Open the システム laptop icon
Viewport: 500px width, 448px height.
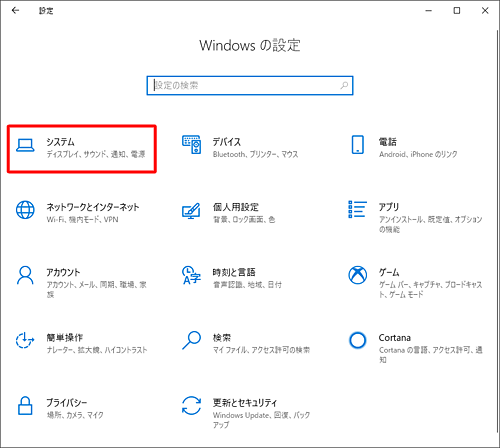coord(25,145)
